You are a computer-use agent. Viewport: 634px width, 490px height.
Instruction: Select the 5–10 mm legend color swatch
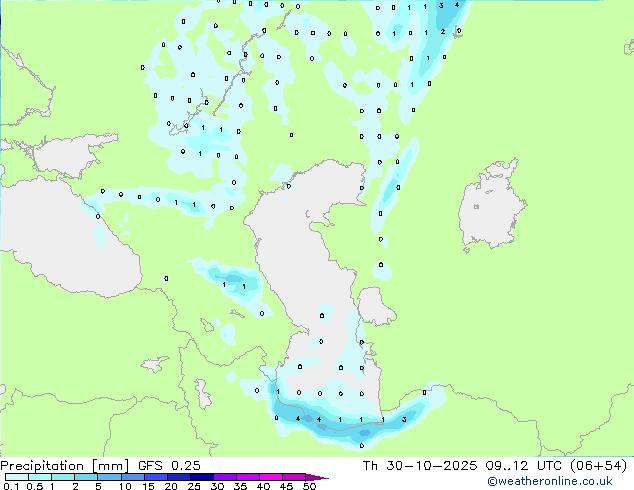[110, 477]
